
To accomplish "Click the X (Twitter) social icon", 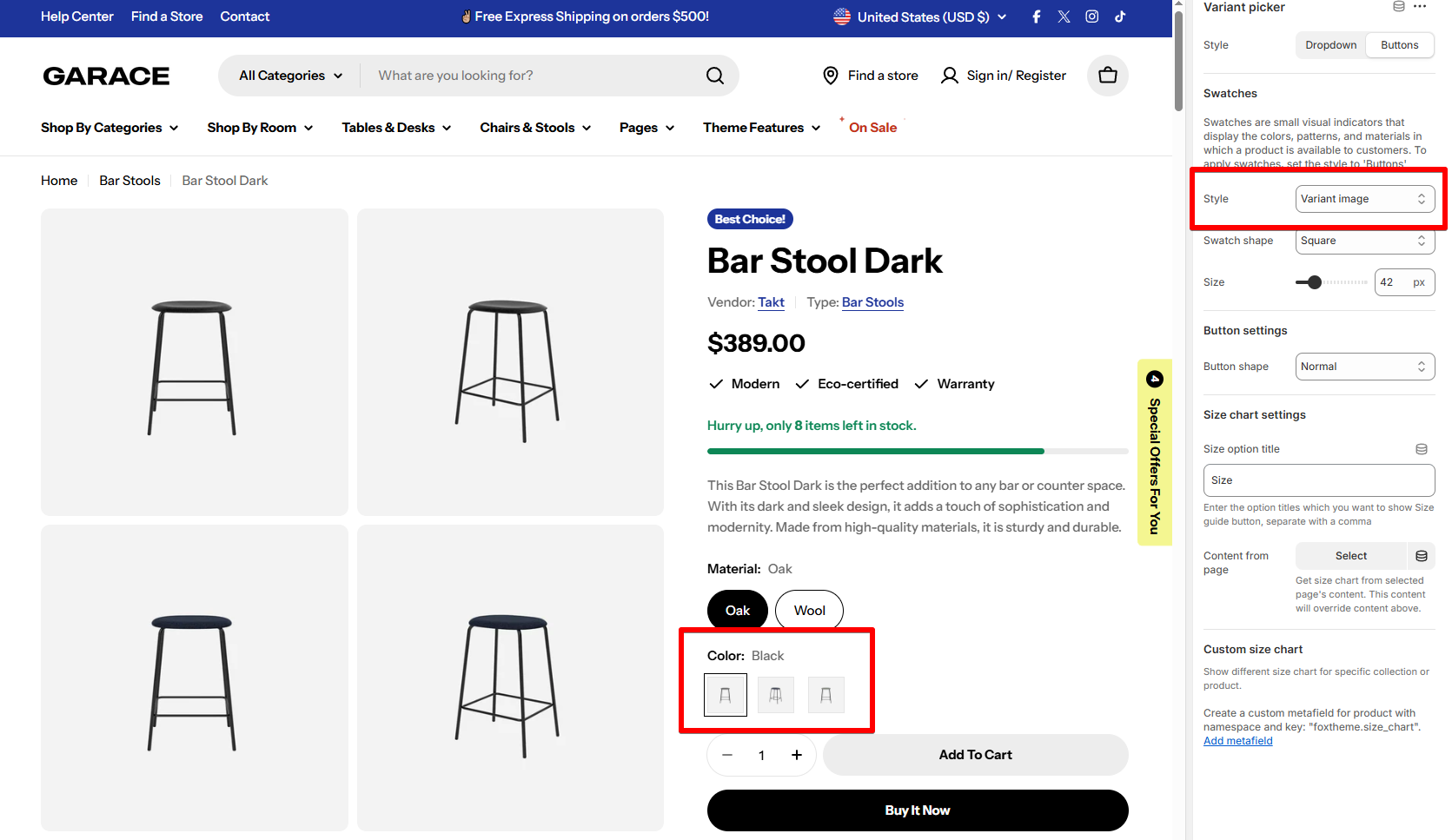I will [x=1064, y=17].
